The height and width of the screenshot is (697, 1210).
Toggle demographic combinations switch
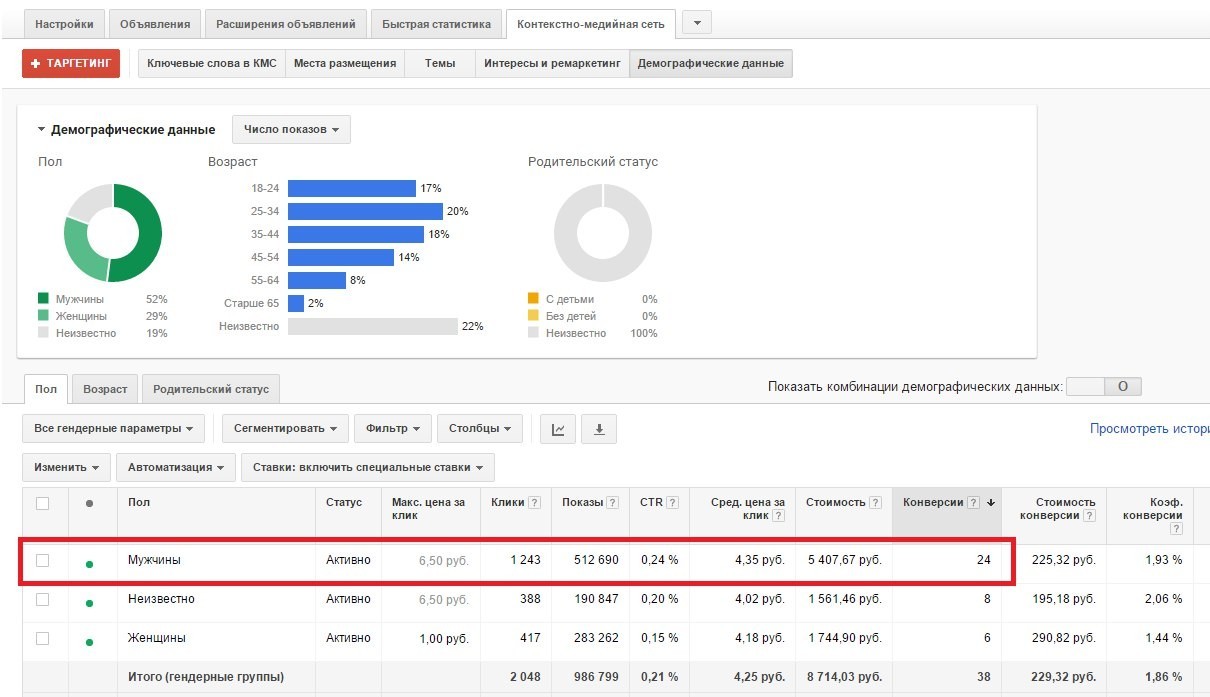(1104, 386)
